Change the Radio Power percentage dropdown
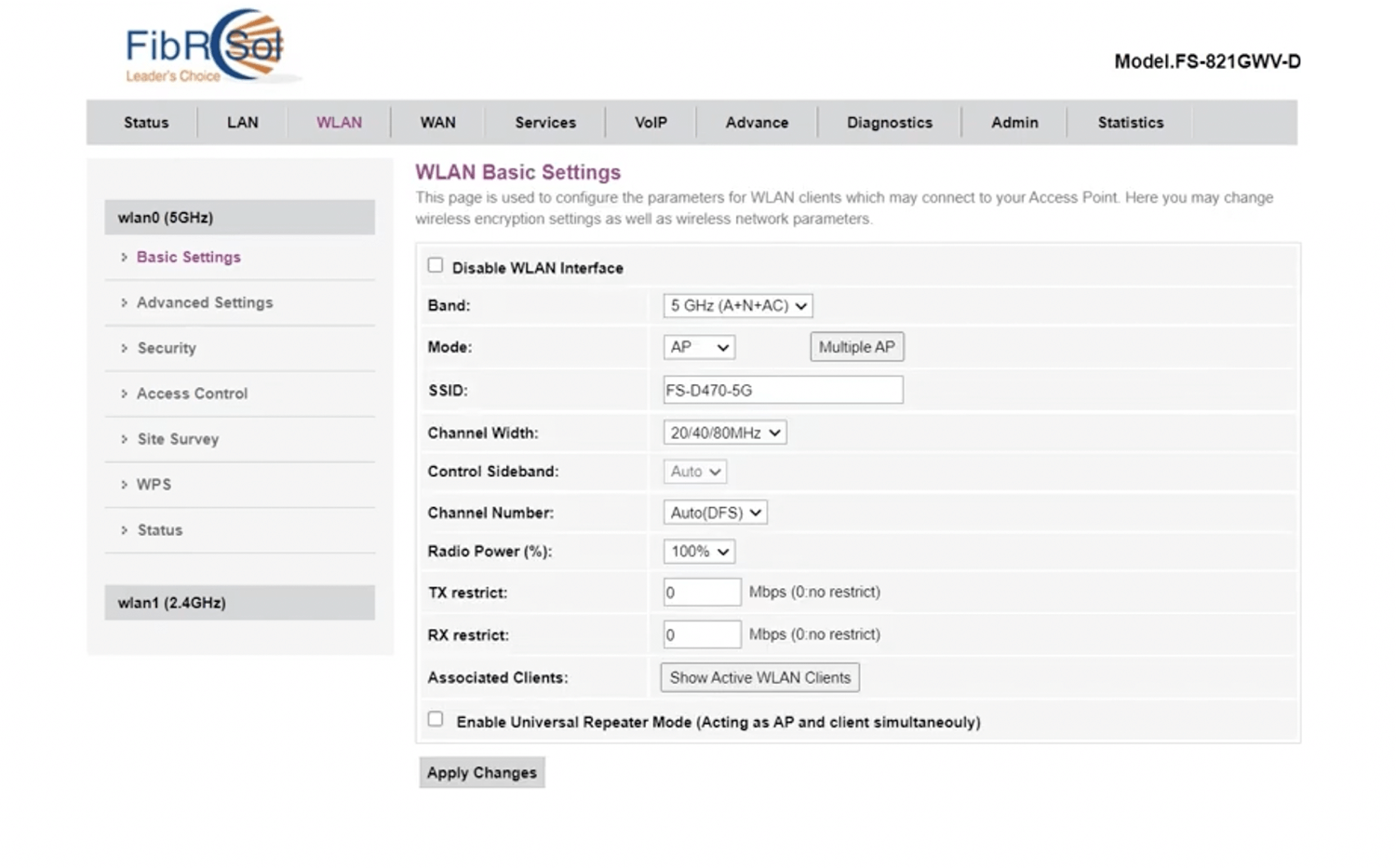 (x=699, y=552)
